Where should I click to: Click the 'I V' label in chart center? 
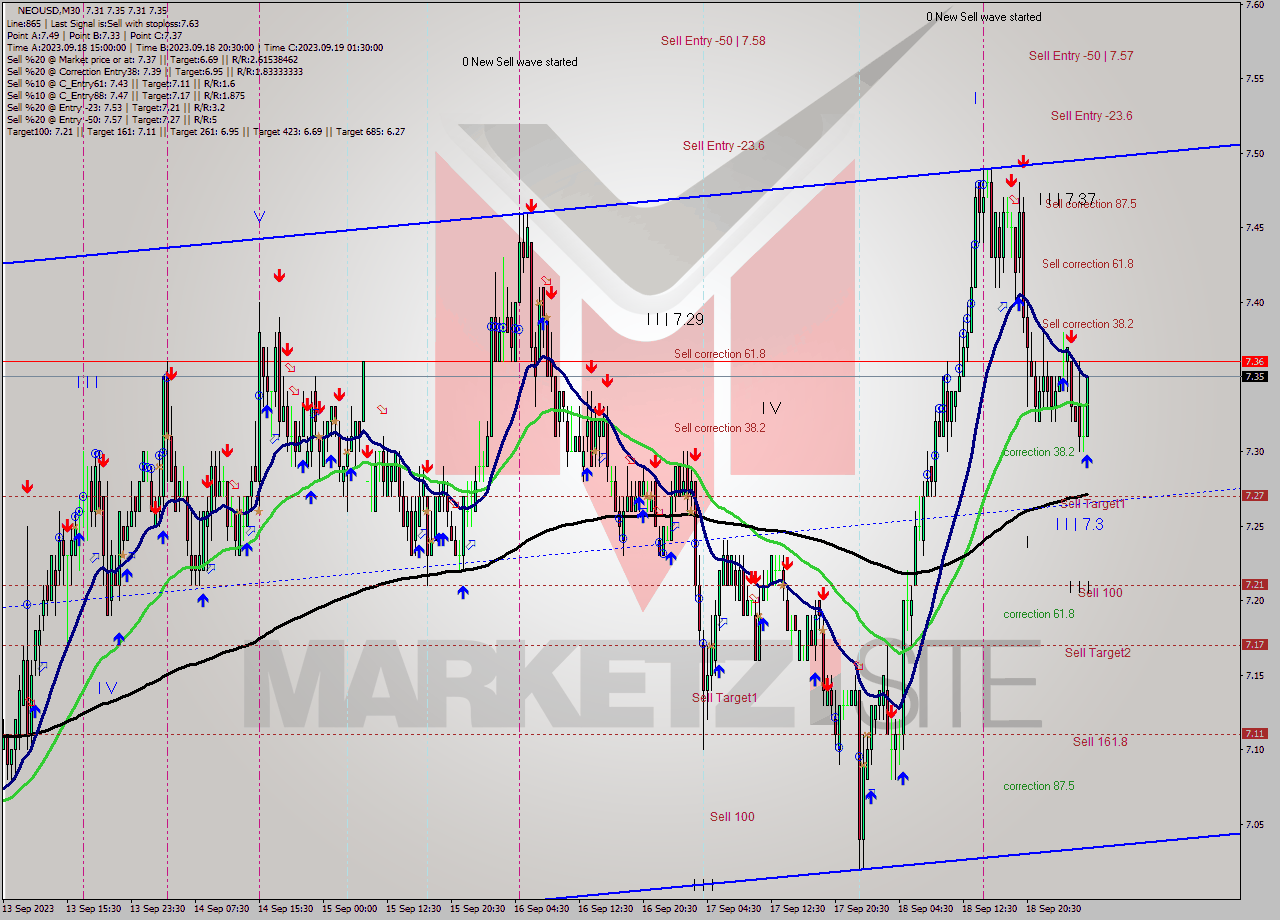click(771, 408)
